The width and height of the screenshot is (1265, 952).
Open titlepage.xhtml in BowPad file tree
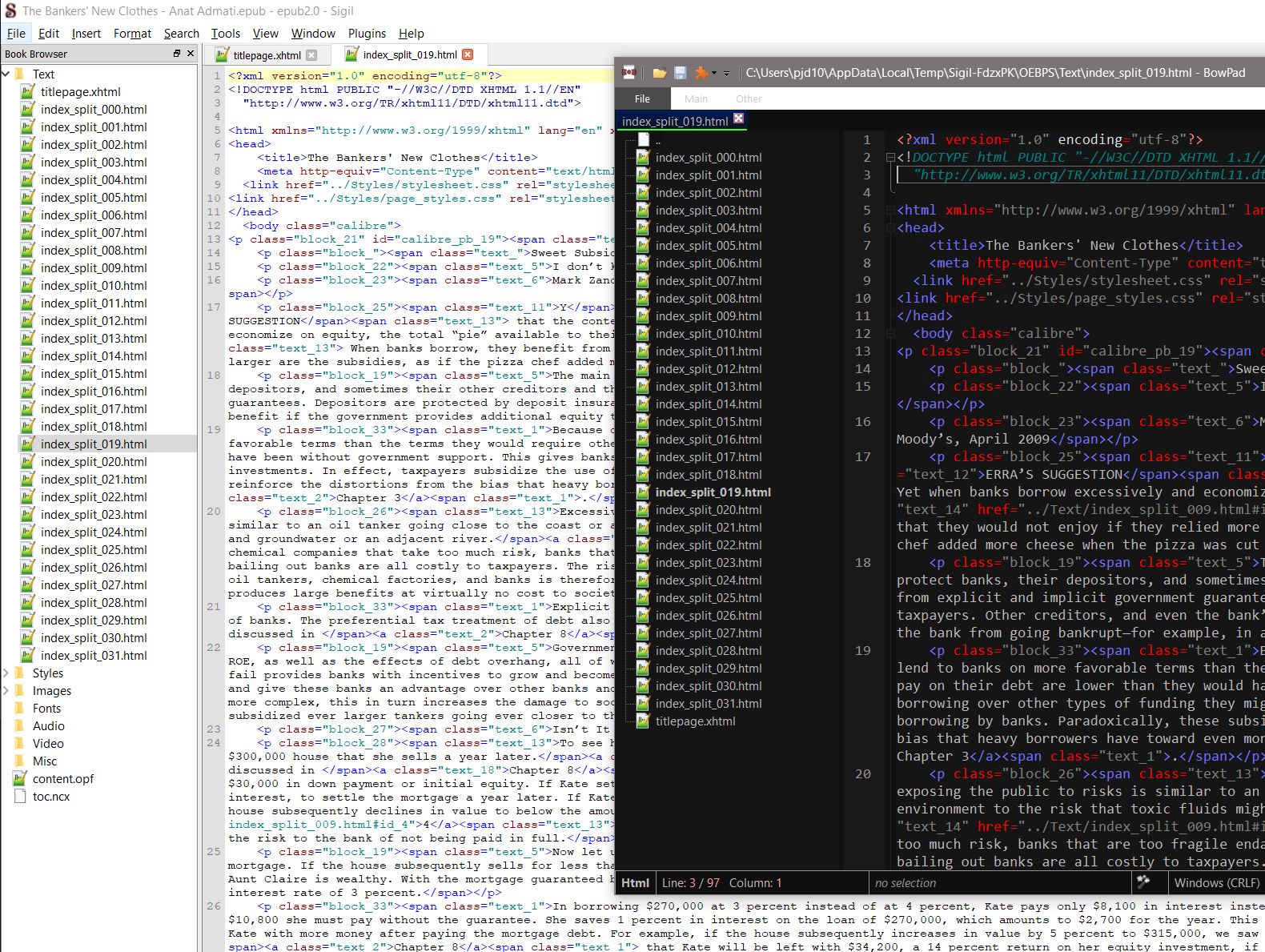click(695, 721)
